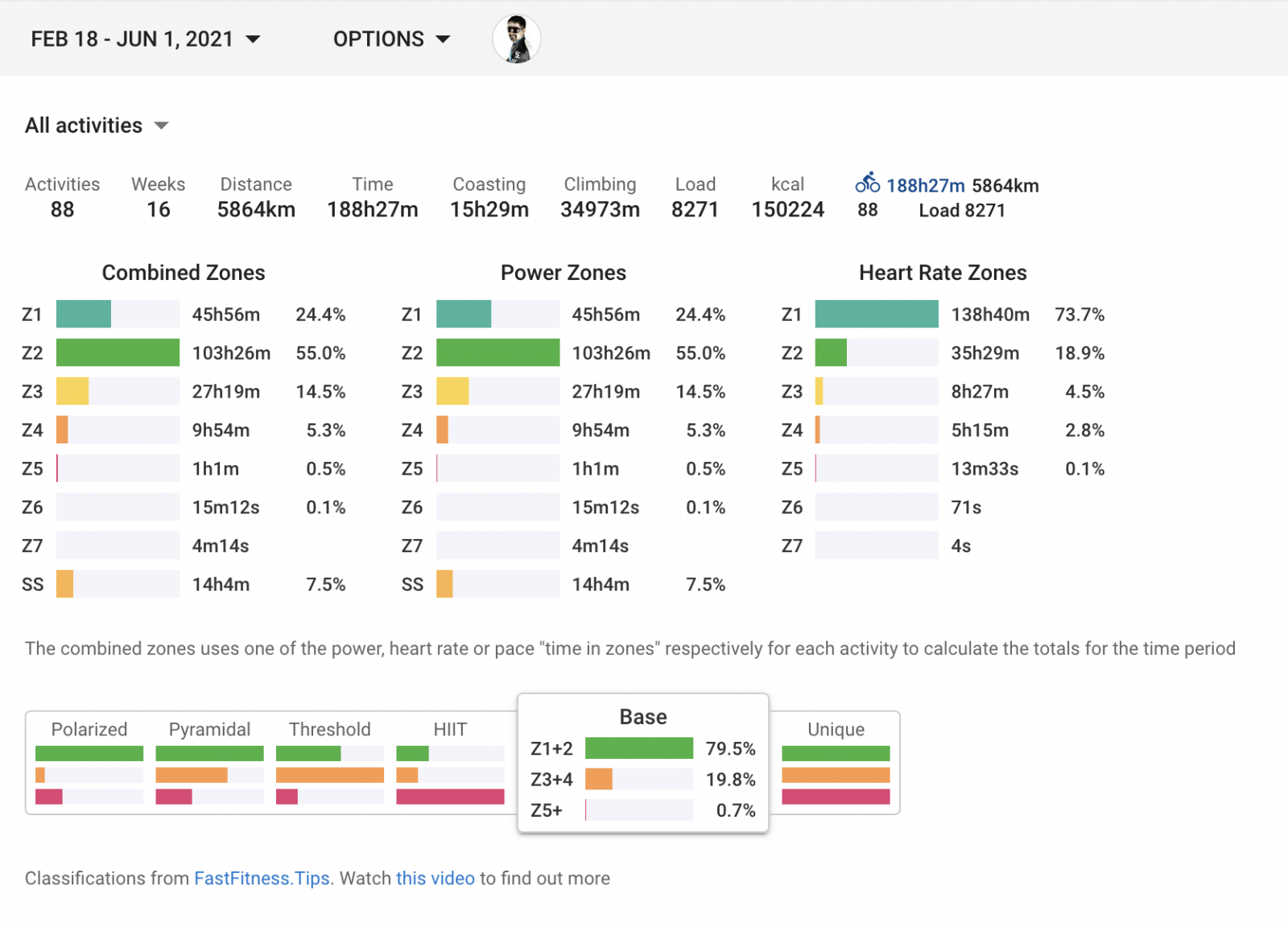Click the Combined Zones SS orange bar
1288x927 pixels.
click(x=65, y=584)
